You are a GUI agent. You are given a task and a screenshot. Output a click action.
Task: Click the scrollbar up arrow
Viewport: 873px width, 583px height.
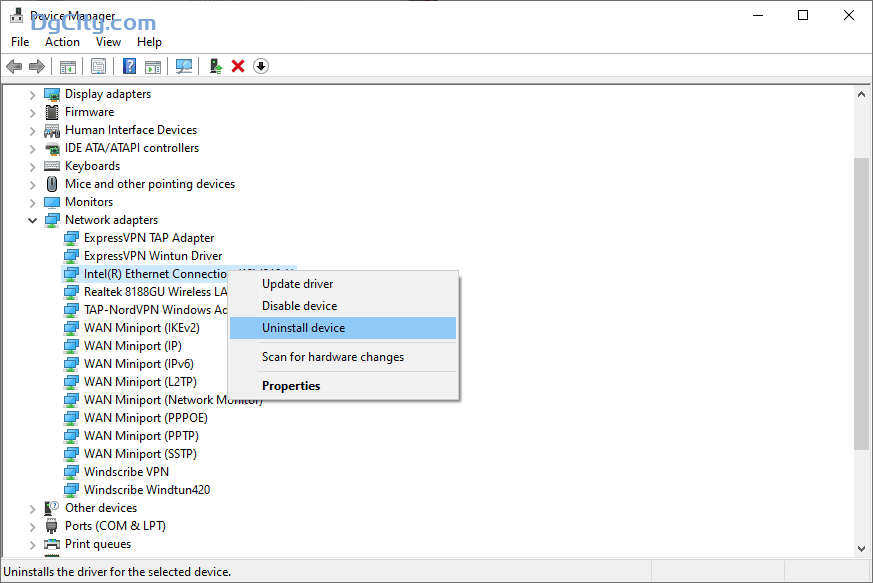(x=861, y=95)
